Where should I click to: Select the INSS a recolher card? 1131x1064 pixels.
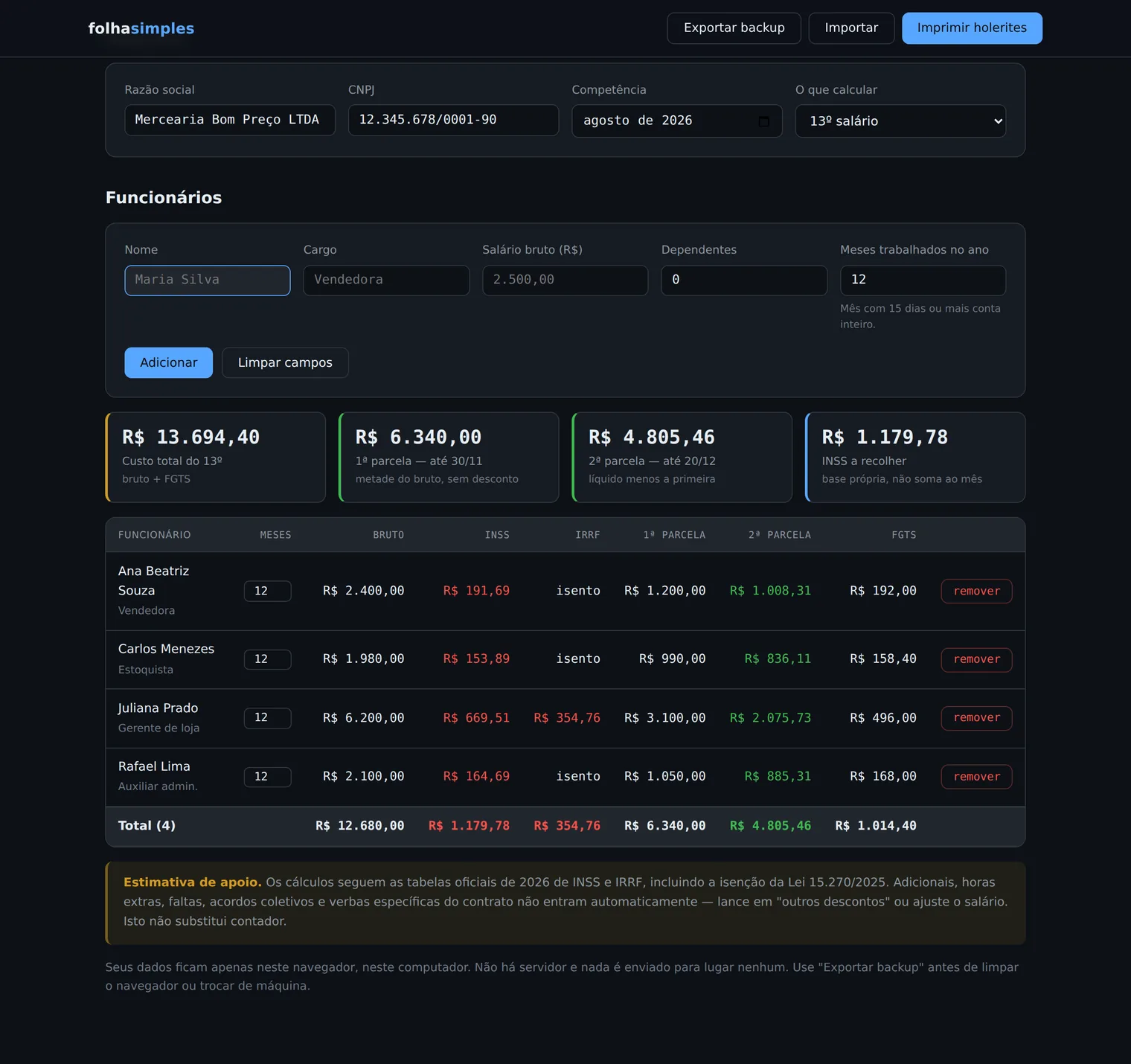(915, 458)
